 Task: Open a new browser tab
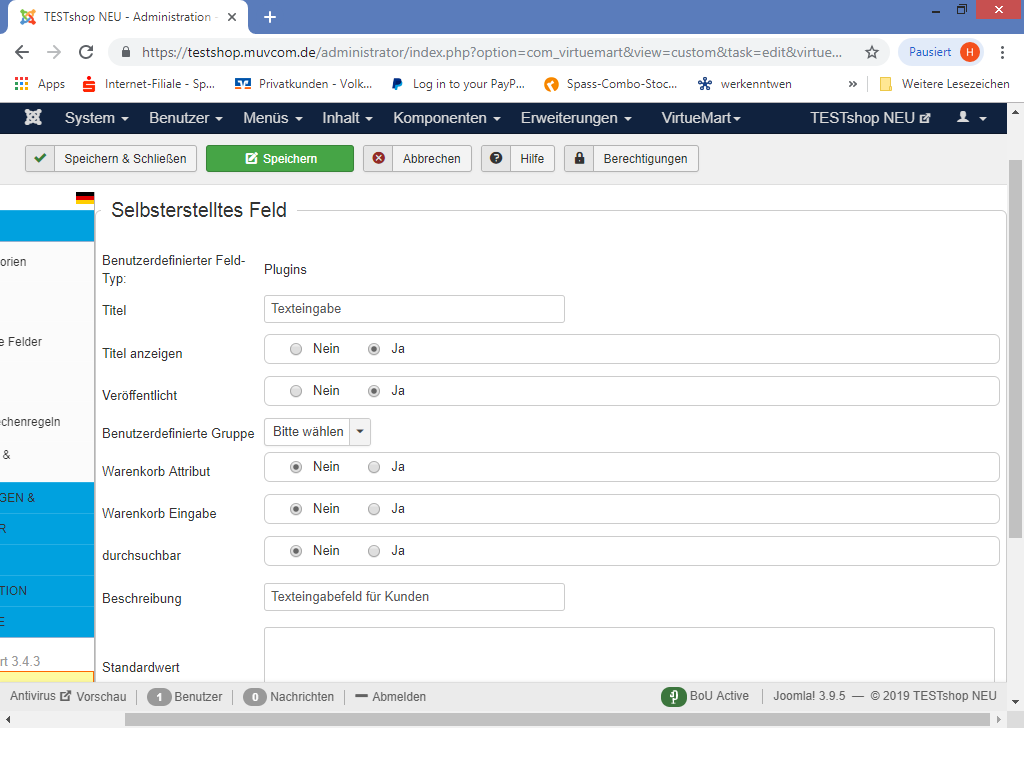pyautogui.click(x=270, y=17)
